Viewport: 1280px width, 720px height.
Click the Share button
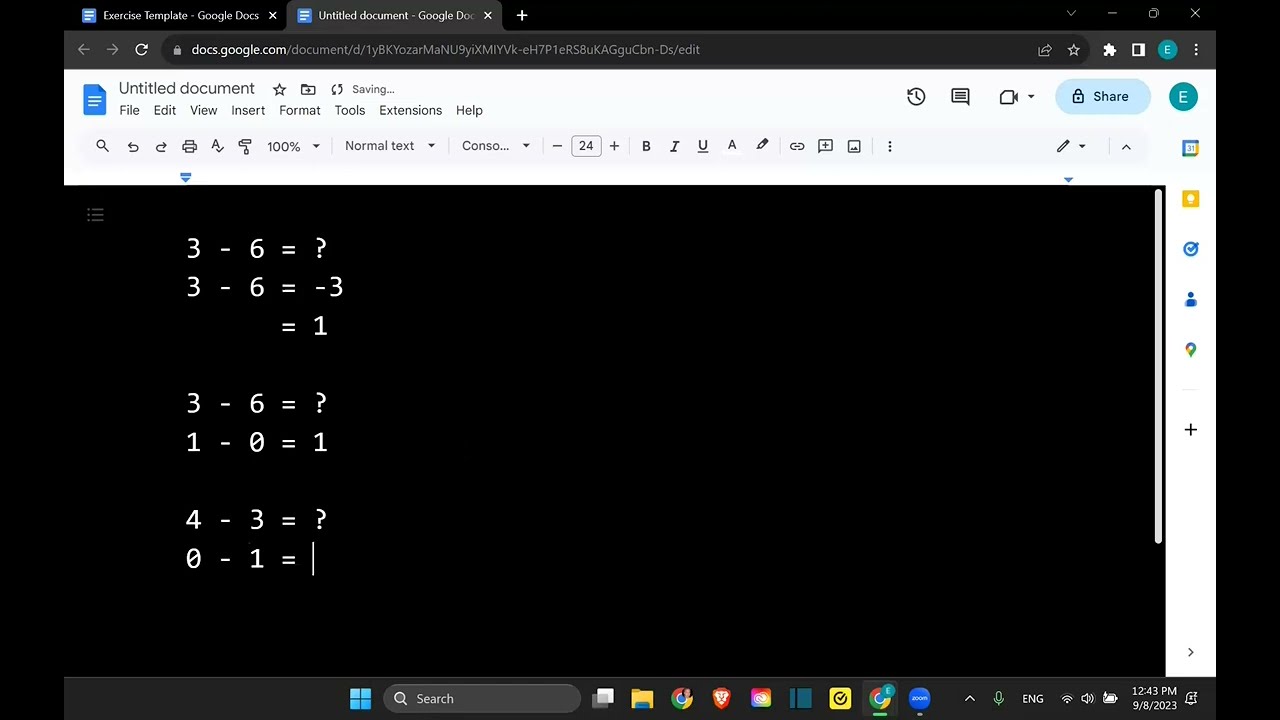coord(1102,97)
